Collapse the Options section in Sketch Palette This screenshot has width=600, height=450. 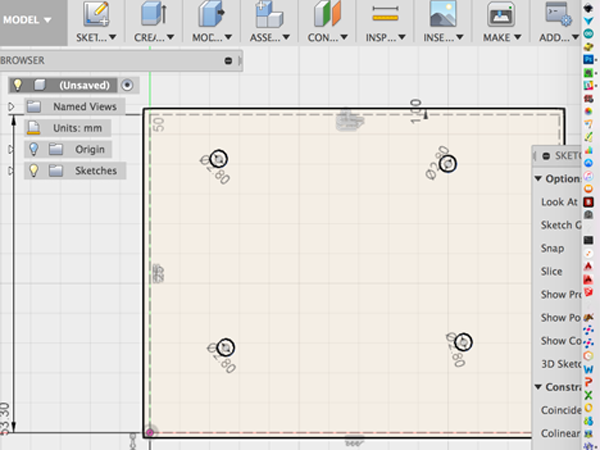point(538,178)
